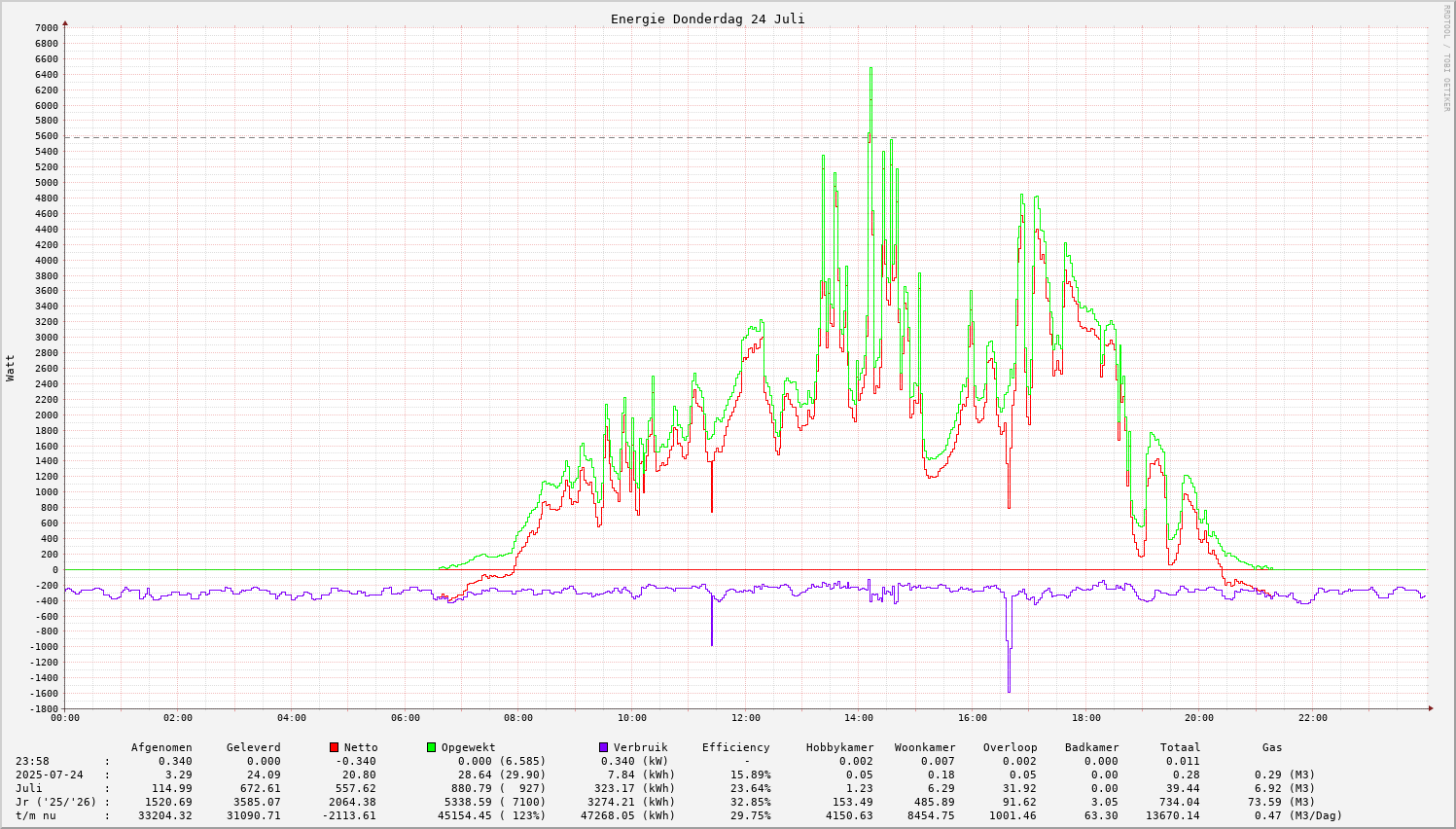Screen dimensions: 1456x829
Task: Click the arrow at top of y-axis
Action: tap(65, 22)
